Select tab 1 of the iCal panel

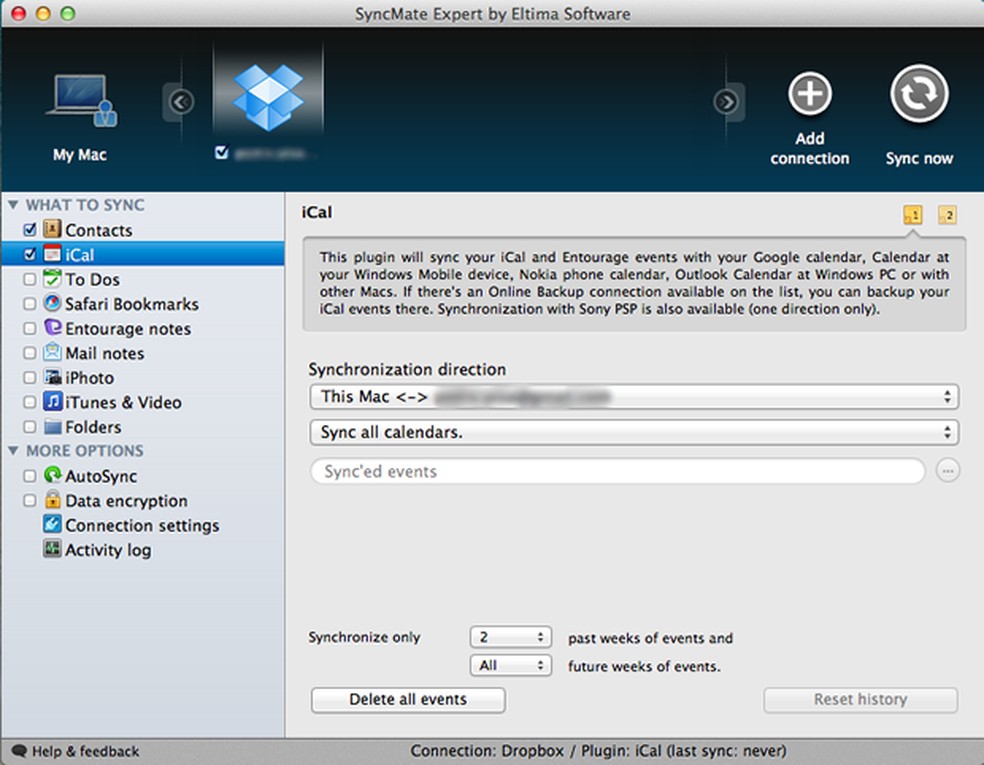pos(913,215)
